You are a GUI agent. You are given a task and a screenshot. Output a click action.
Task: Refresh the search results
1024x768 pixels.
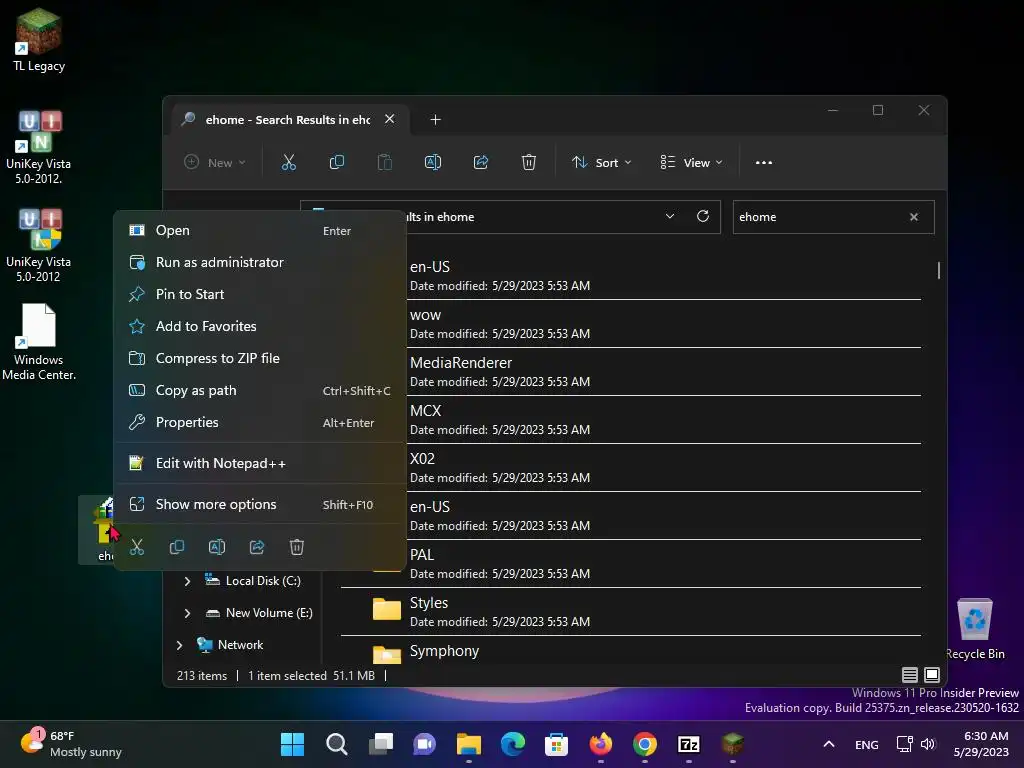703,216
